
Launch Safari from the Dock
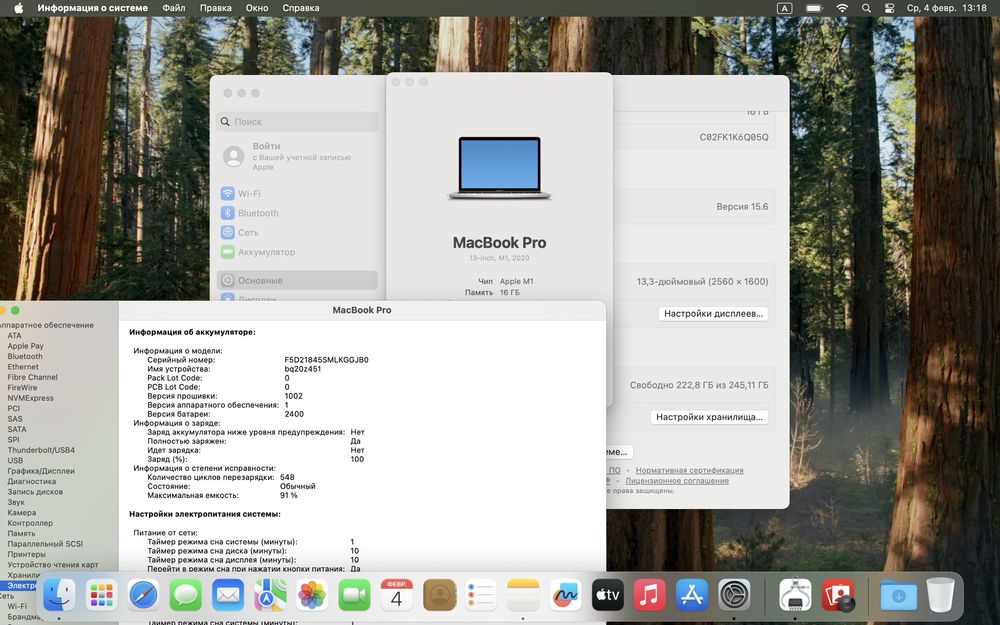tap(143, 596)
